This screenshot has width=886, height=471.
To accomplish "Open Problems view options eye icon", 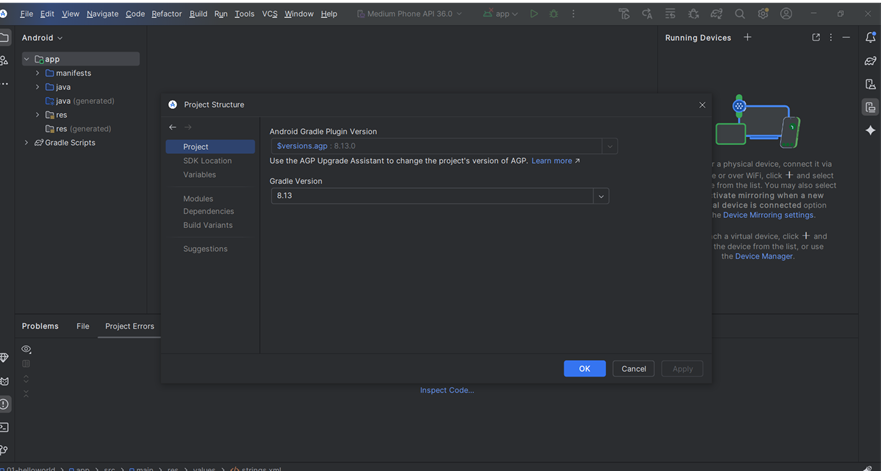I will point(26,349).
